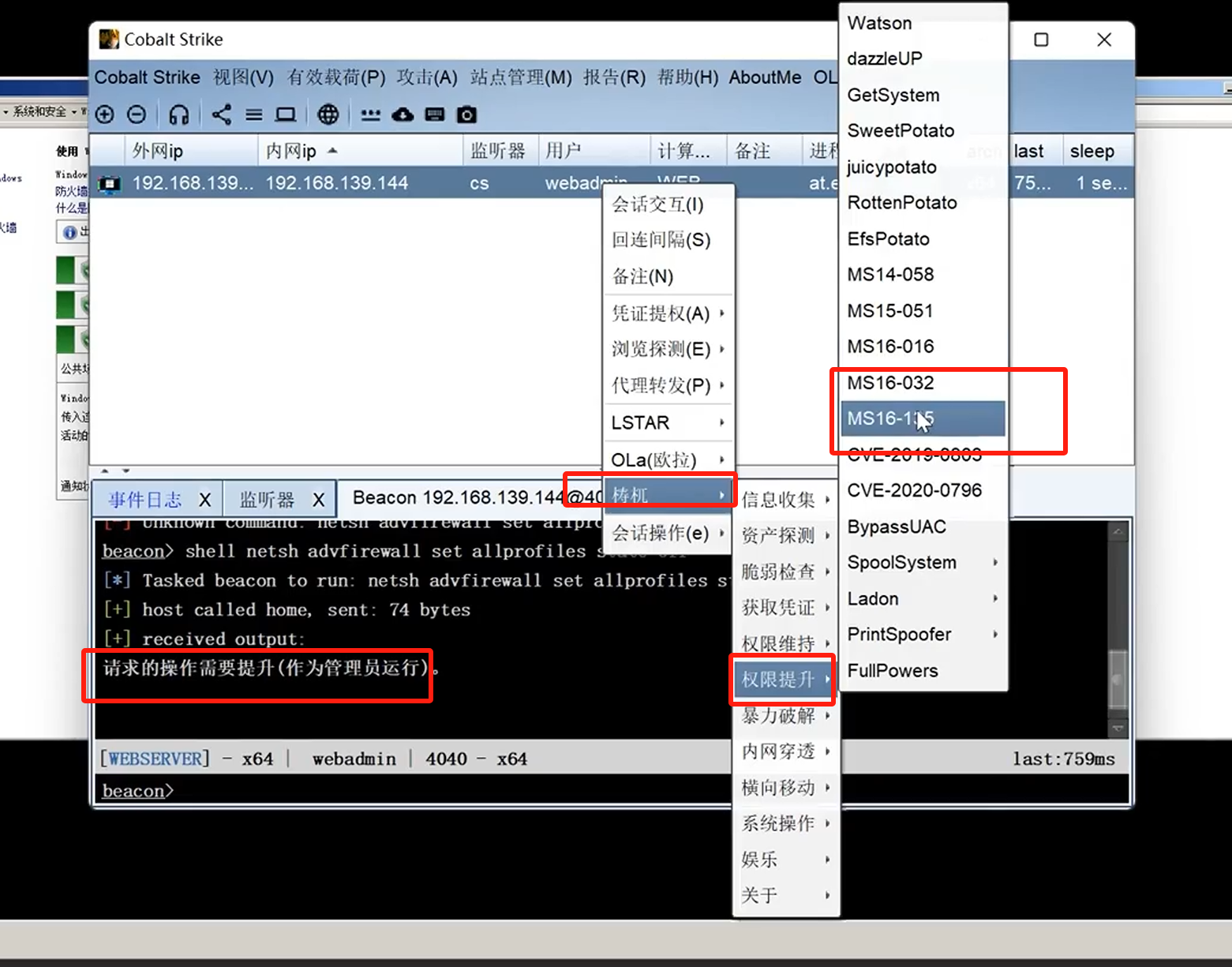This screenshot has height=967, width=1232.
Task: Click the new connection plus icon
Action: pos(105,114)
